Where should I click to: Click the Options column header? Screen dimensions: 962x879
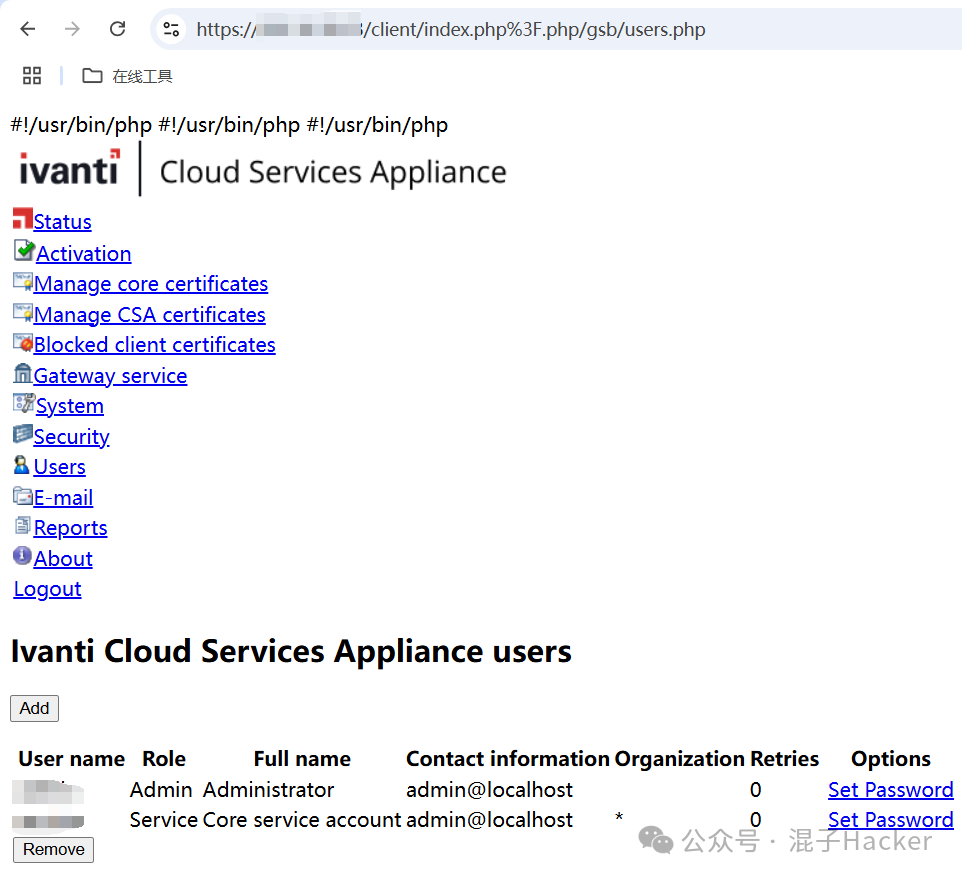[x=891, y=759]
